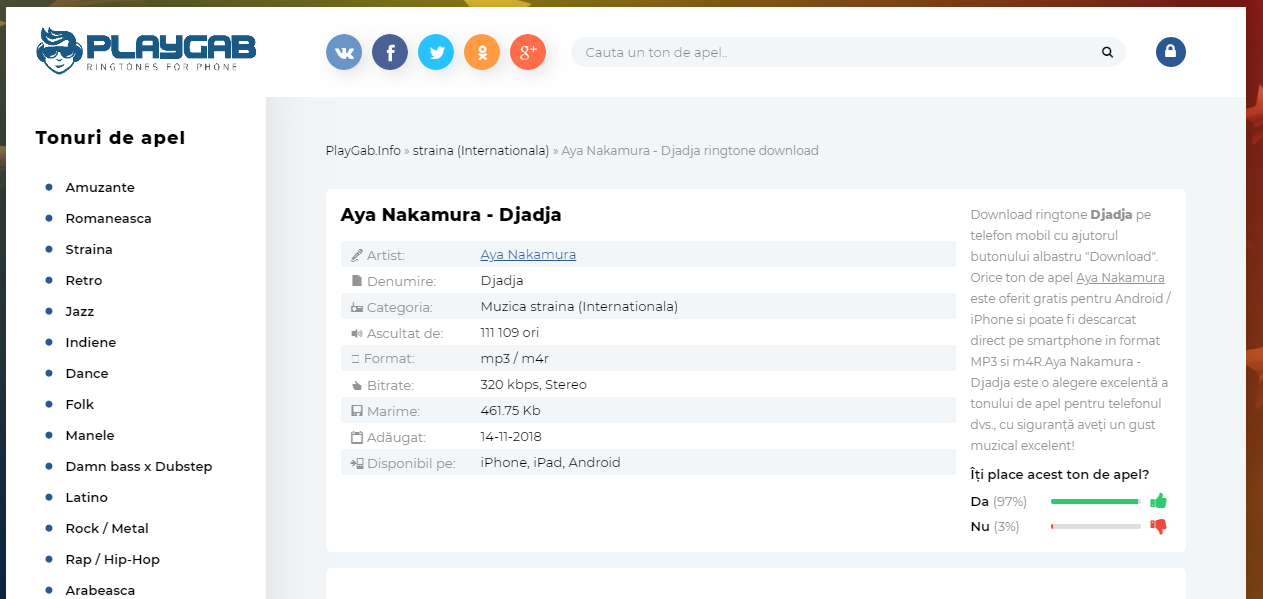This screenshot has width=1263, height=599.
Task: Click the '14-11-2018' date value
Action: 513,437
